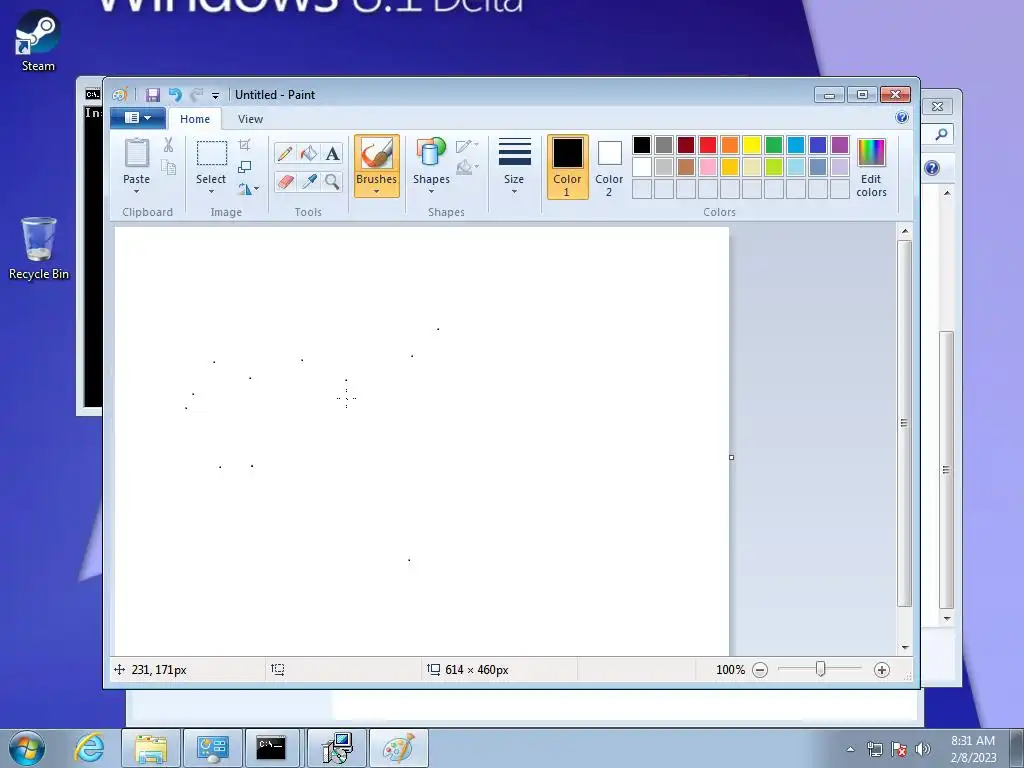1024x768 pixels.
Task: Expand the Shapes dropdown arrow
Action: point(431,192)
